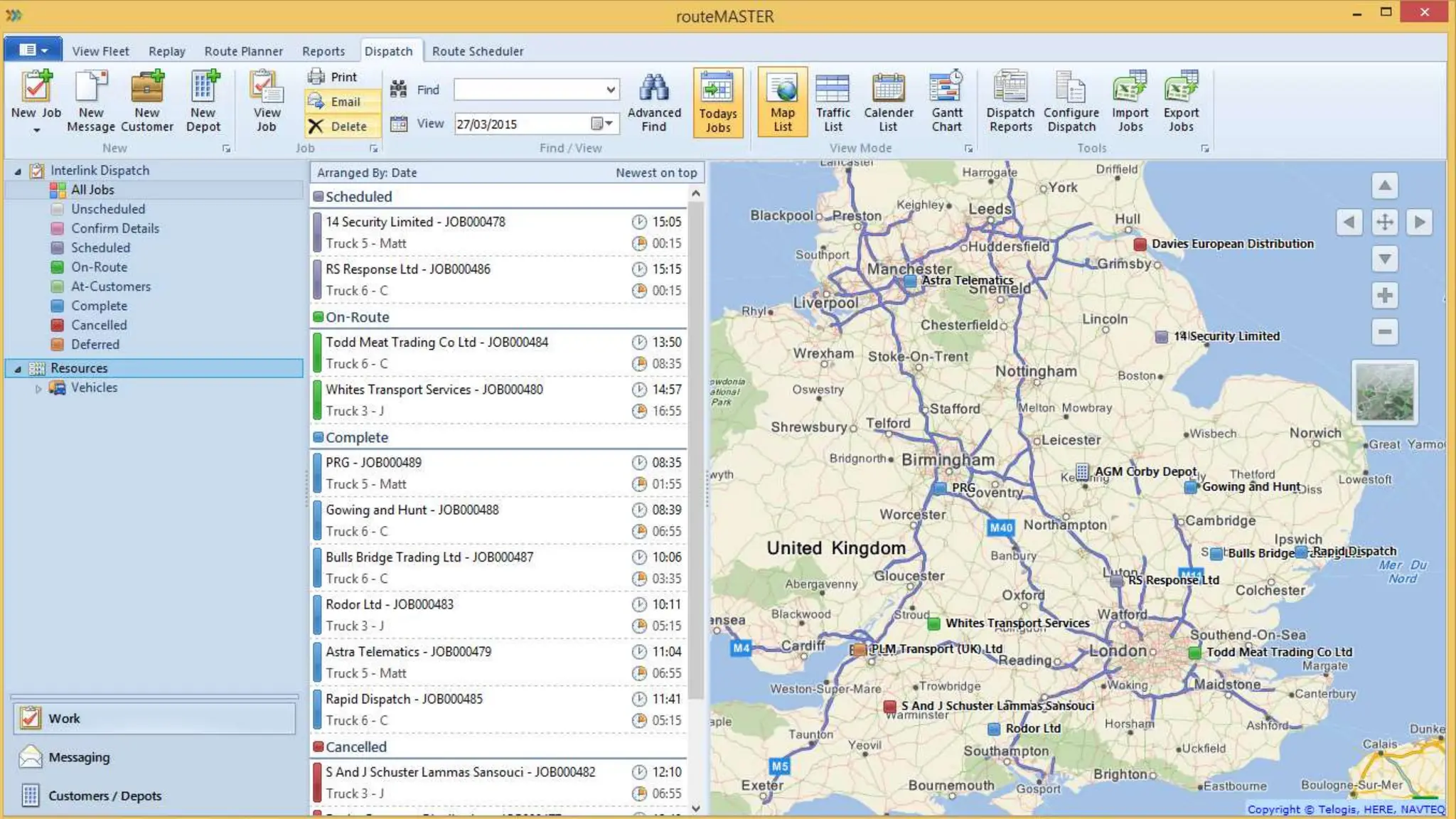
Task: Zoom in on the map with plus button
Action: (x=1384, y=296)
